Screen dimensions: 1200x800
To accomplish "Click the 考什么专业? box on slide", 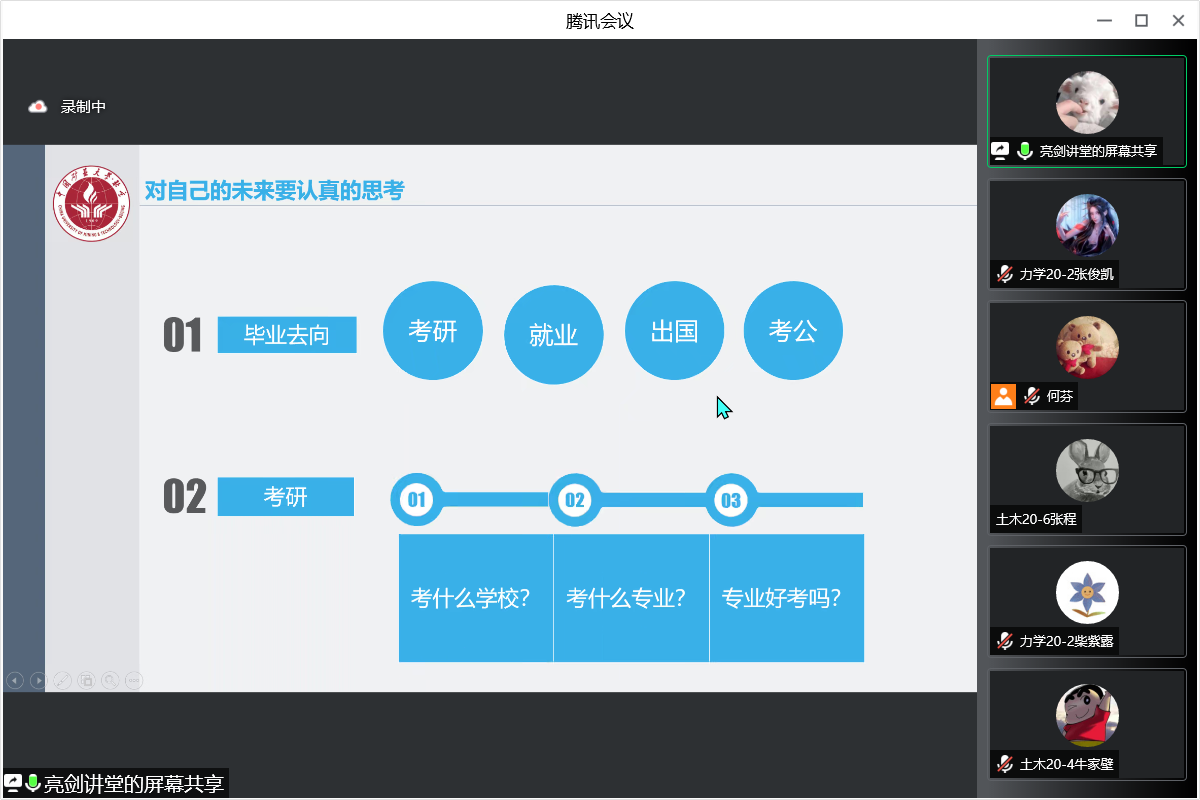I will click(x=631, y=598).
